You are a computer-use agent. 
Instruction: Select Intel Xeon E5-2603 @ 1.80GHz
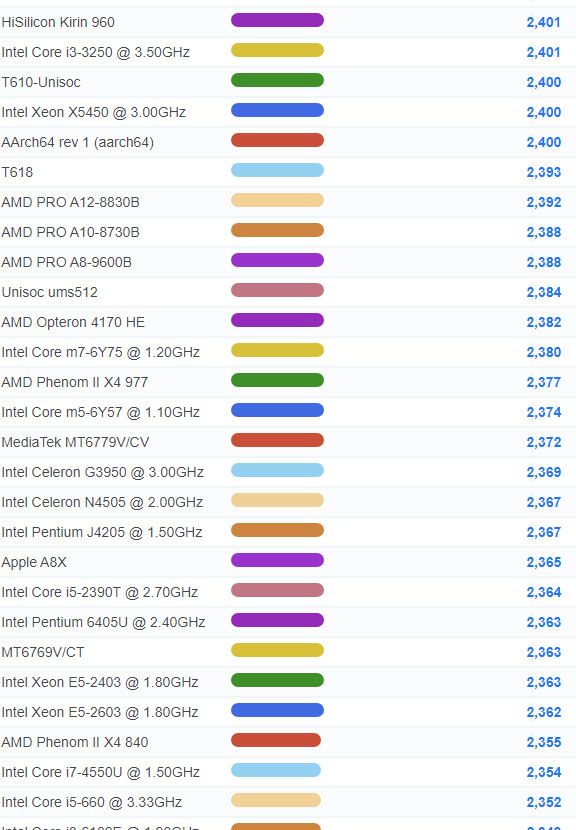click(100, 712)
